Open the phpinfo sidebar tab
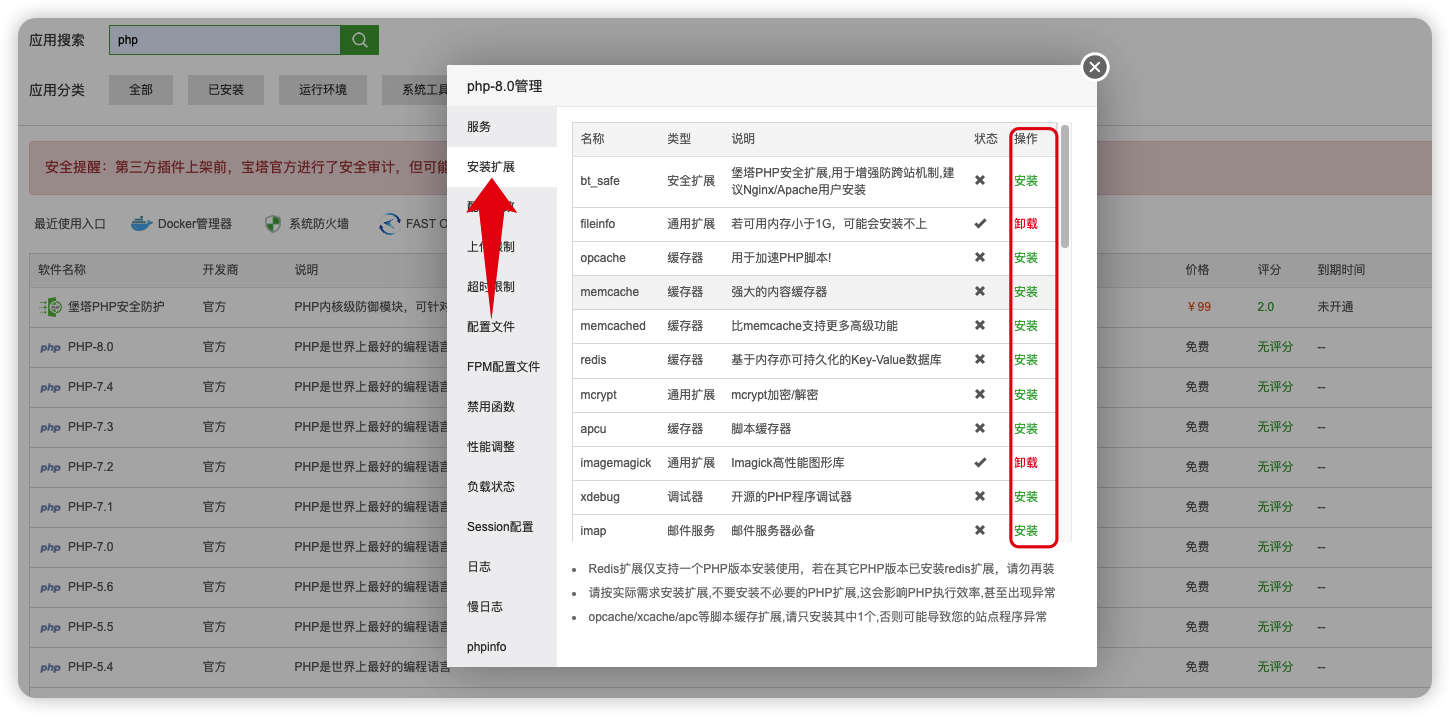This screenshot has height=716, width=1450. pos(502,647)
